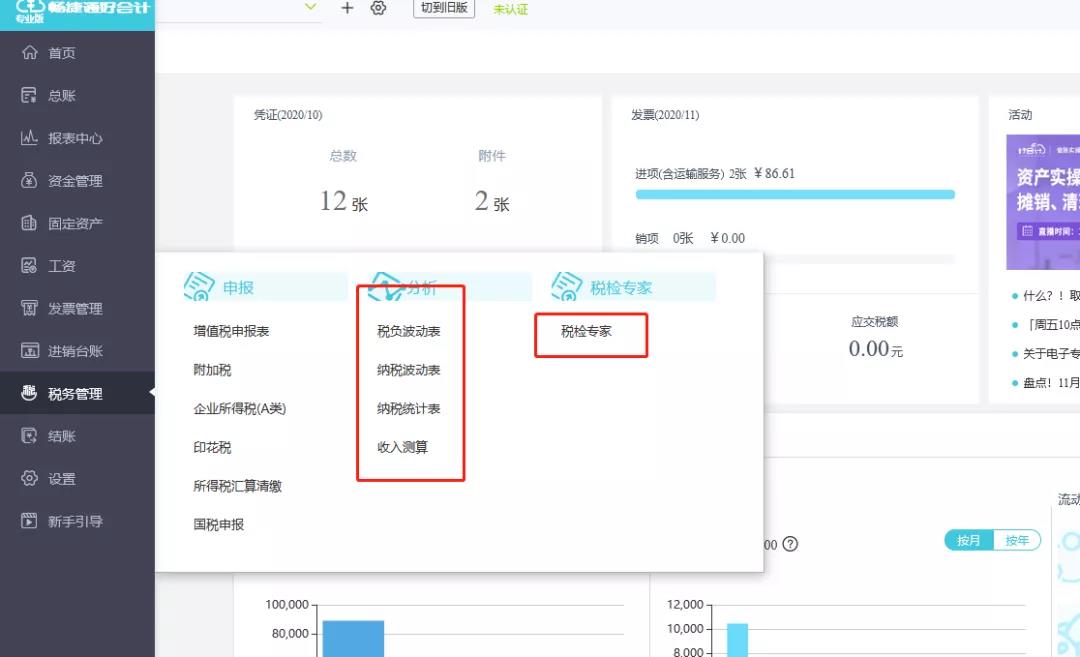The width and height of the screenshot is (1080, 657).
Task: Open the 报表中心 chart icon
Action: [x=29, y=138]
